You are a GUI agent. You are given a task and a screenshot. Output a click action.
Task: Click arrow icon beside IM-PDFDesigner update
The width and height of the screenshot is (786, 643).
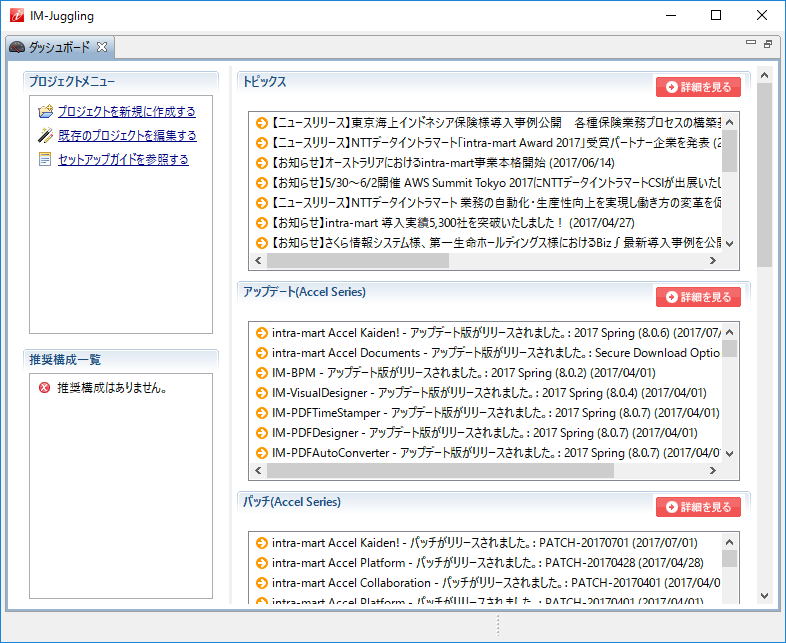[x=262, y=433]
